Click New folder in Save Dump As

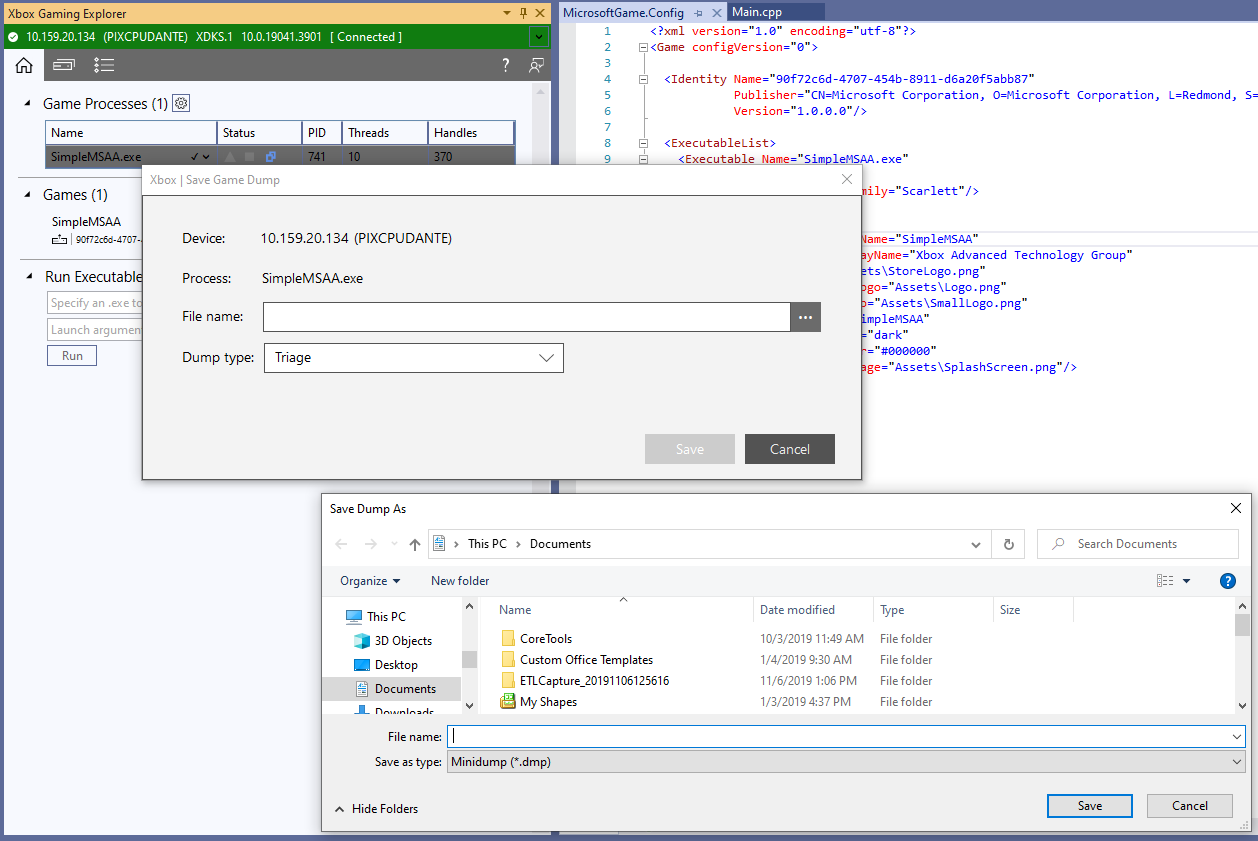(x=460, y=581)
